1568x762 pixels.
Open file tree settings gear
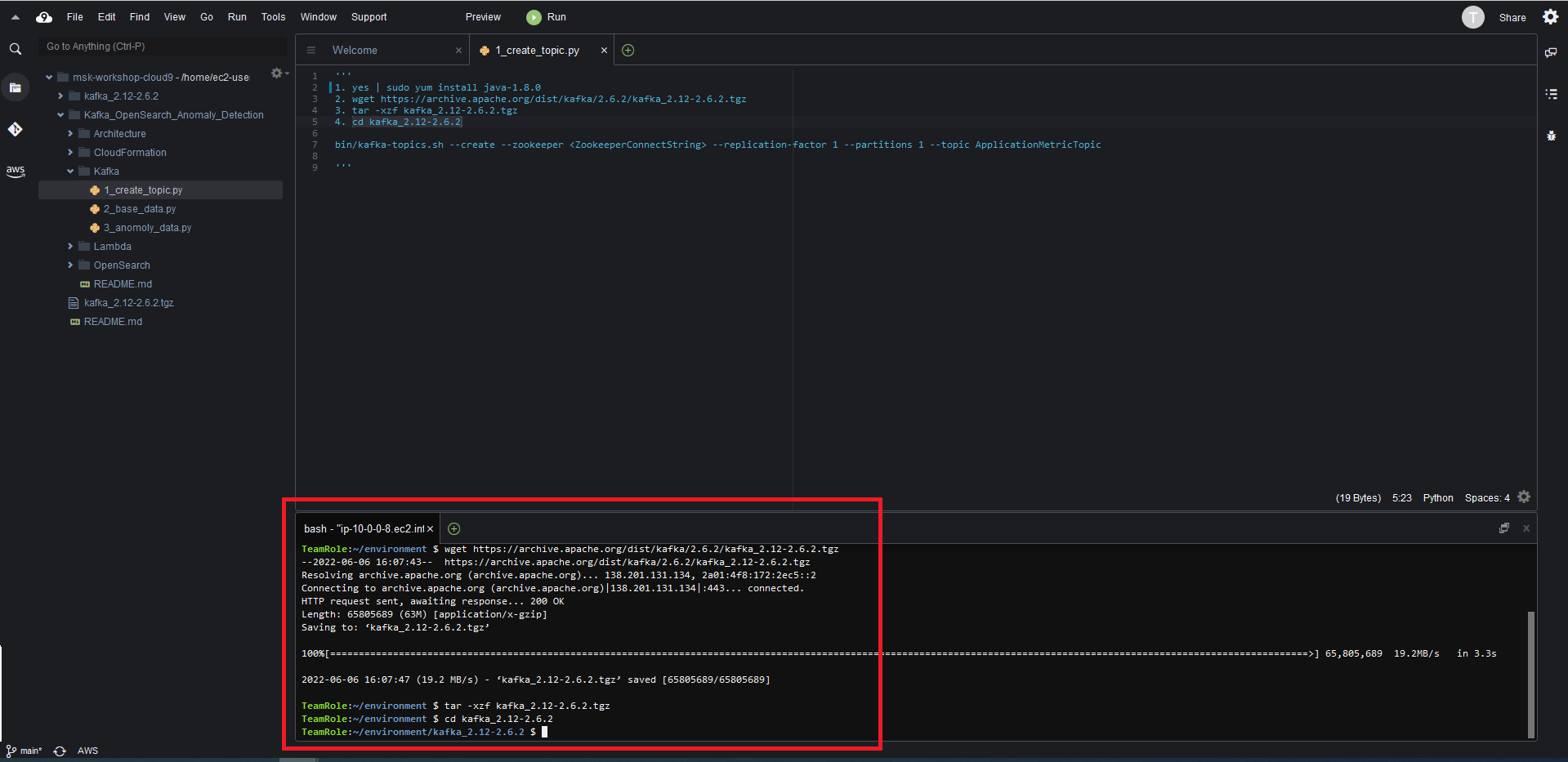pyautogui.click(x=278, y=74)
